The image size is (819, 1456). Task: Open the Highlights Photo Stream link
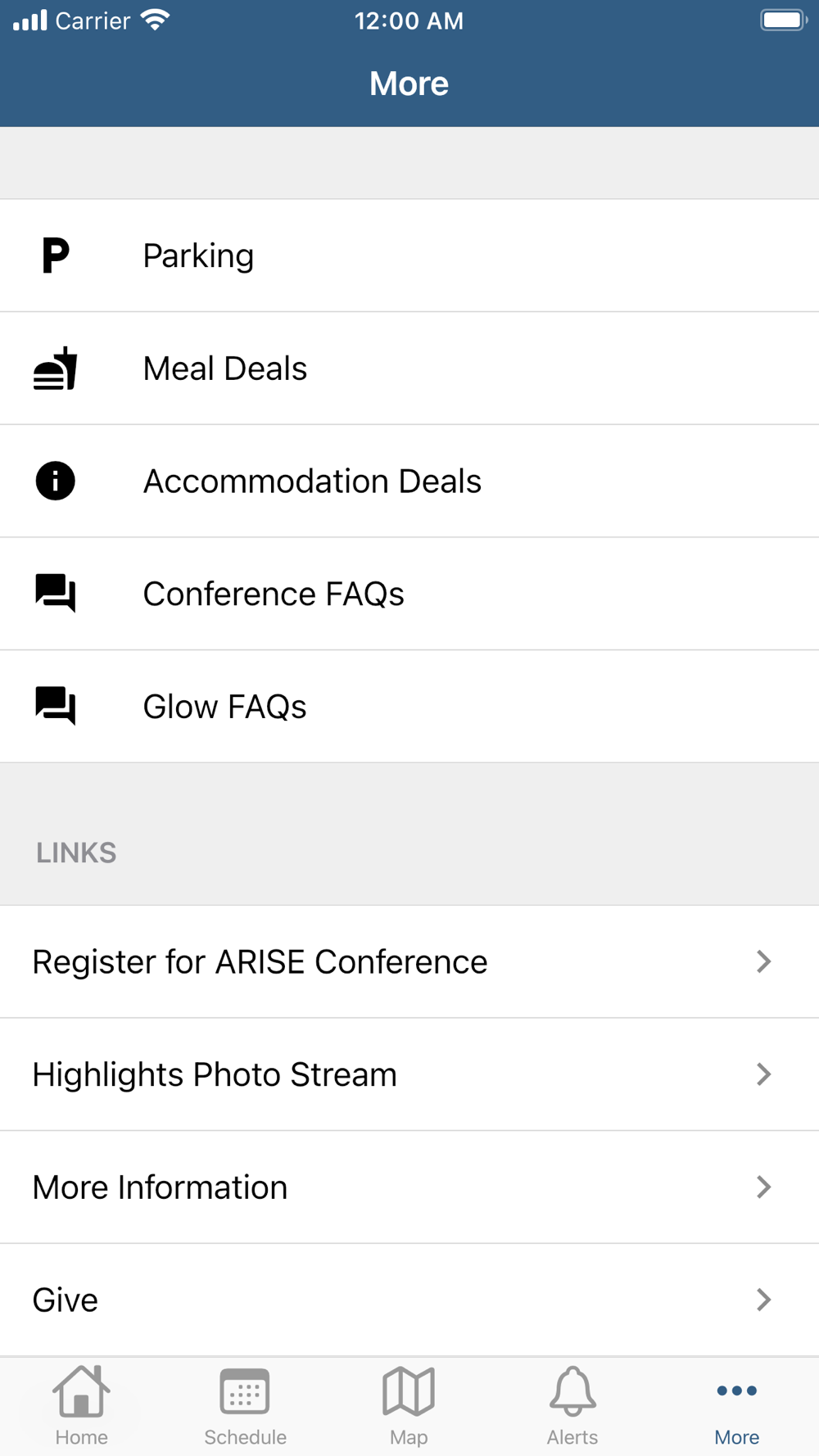[x=215, y=1074]
